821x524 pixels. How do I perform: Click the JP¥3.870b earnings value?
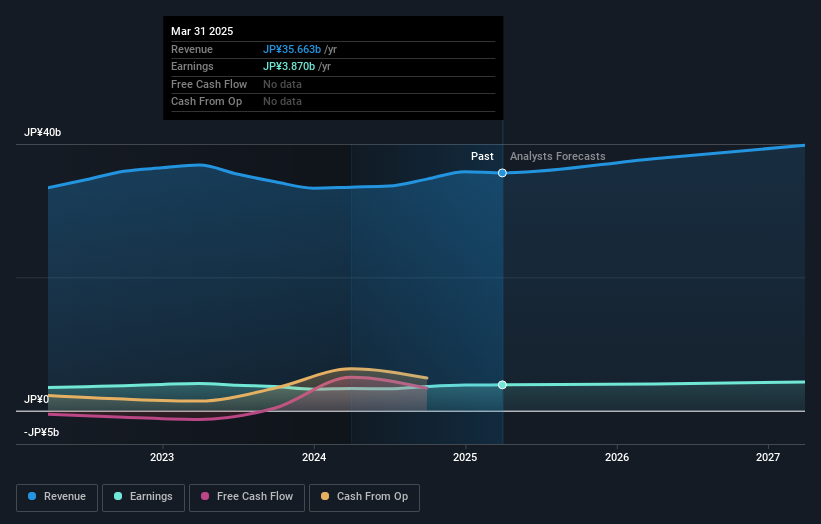[289, 66]
